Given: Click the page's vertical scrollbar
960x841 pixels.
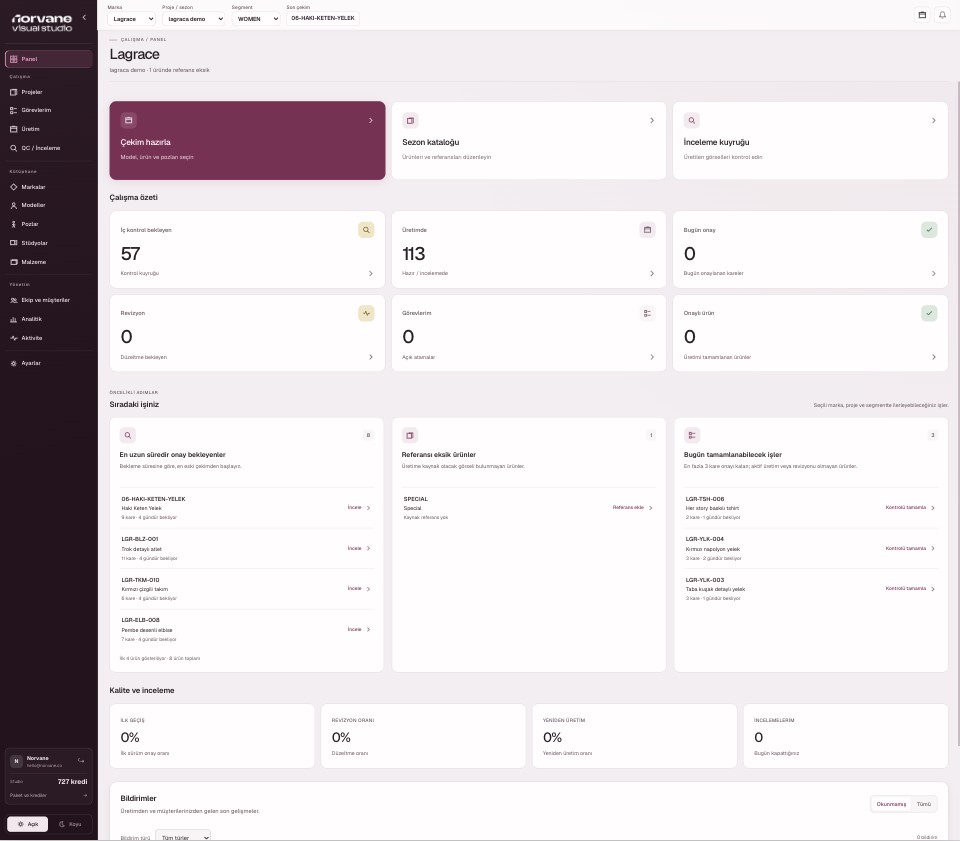Looking at the screenshot, I should coord(958,413).
